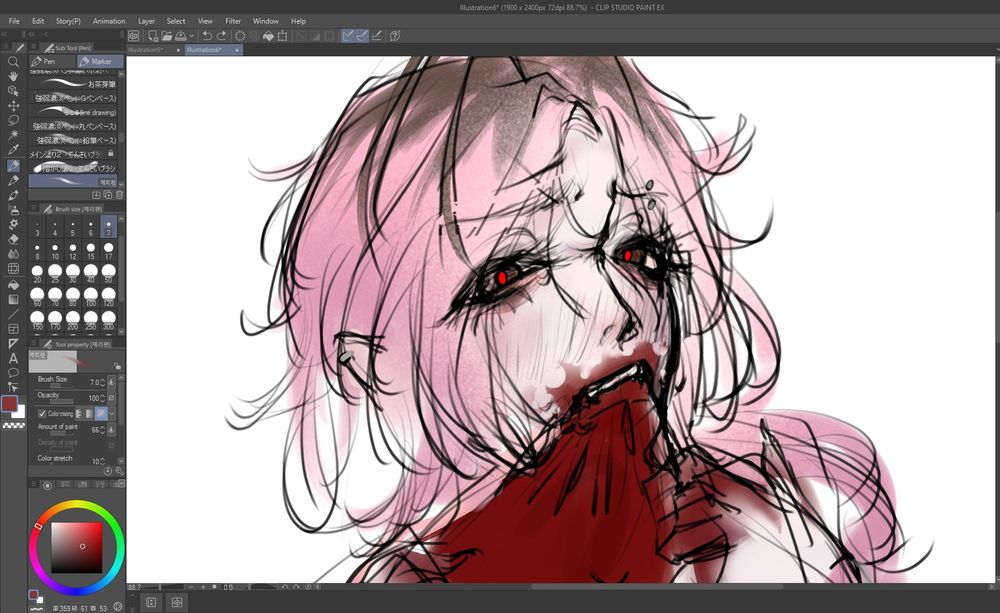Delete sub tool trash icon
The height and width of the screenshot is (613, 1000).
pos(119,195)
